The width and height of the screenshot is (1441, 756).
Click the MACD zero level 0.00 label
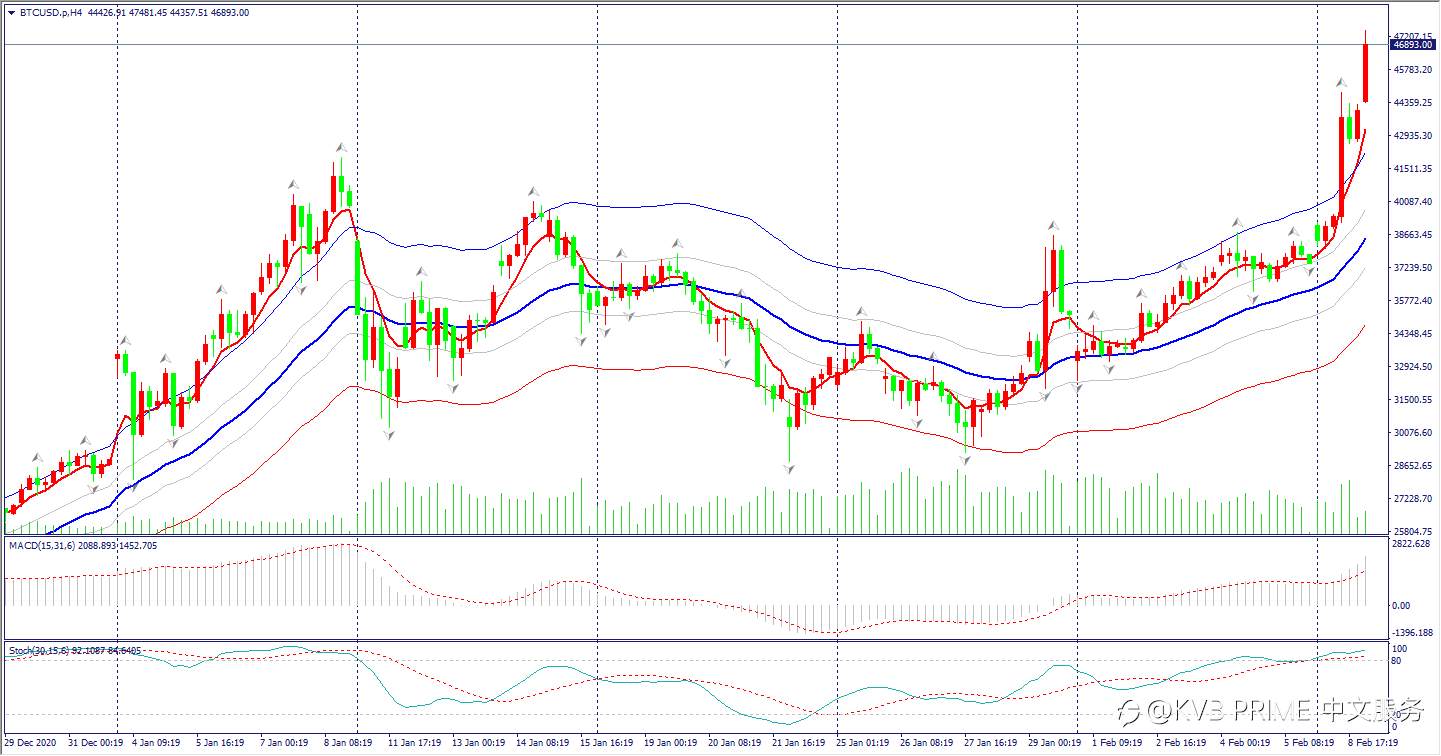coord(1401,605)
